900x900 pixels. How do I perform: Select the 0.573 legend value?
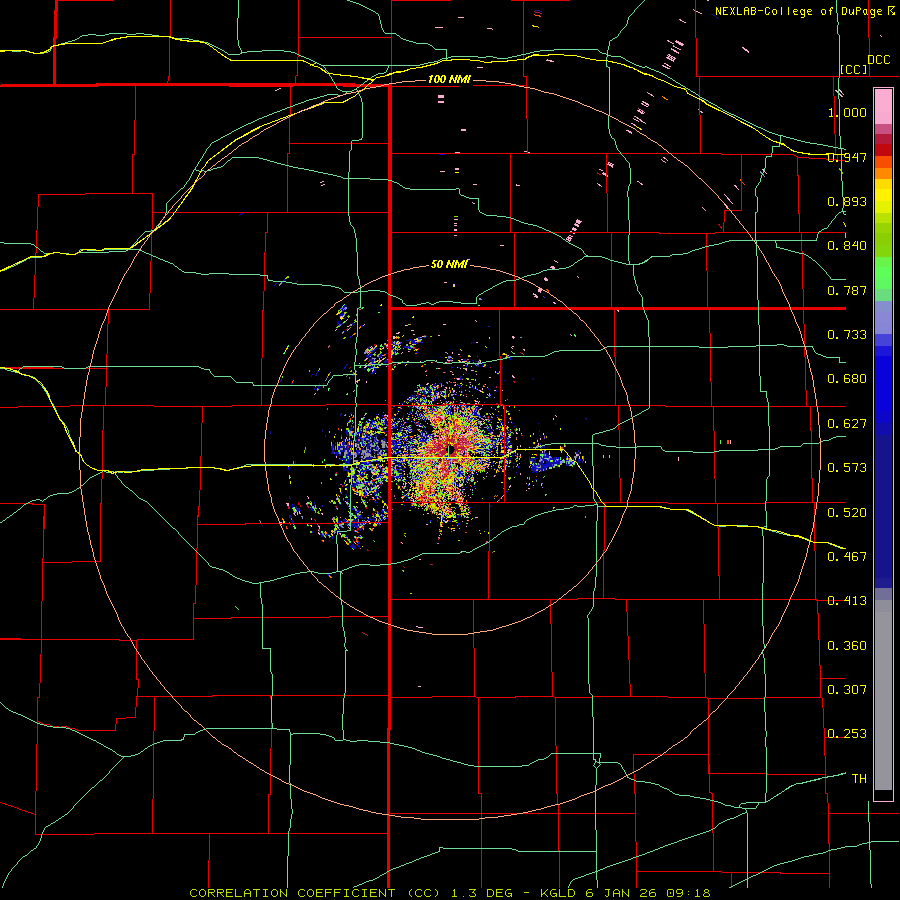[x=847, y=468]
